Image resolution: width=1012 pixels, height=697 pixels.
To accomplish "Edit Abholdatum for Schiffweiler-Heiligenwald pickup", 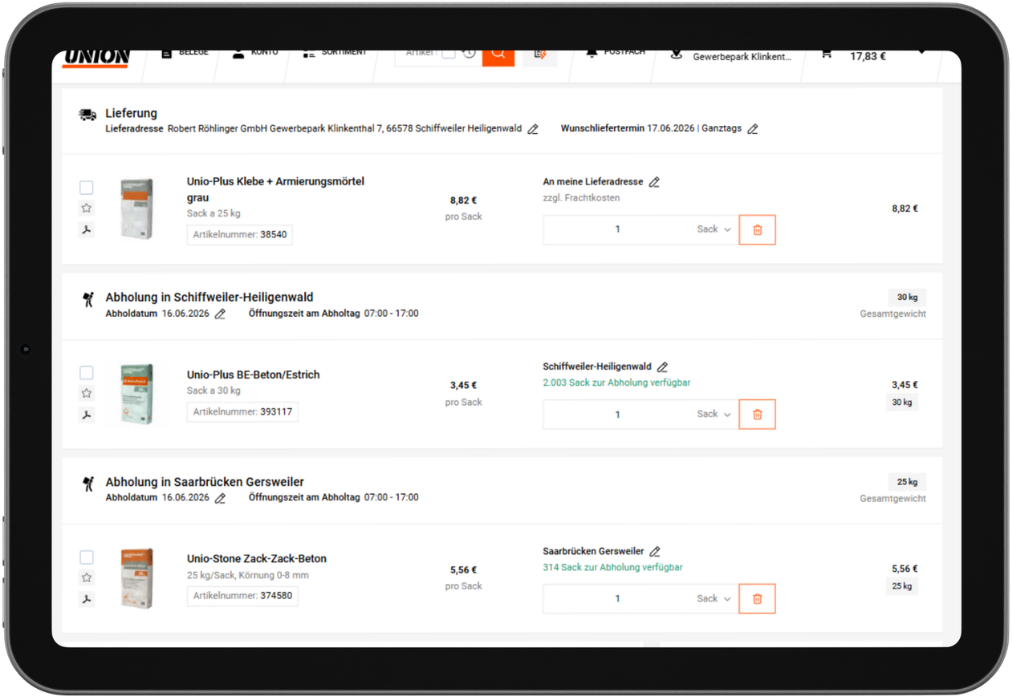I will (220, 314).
